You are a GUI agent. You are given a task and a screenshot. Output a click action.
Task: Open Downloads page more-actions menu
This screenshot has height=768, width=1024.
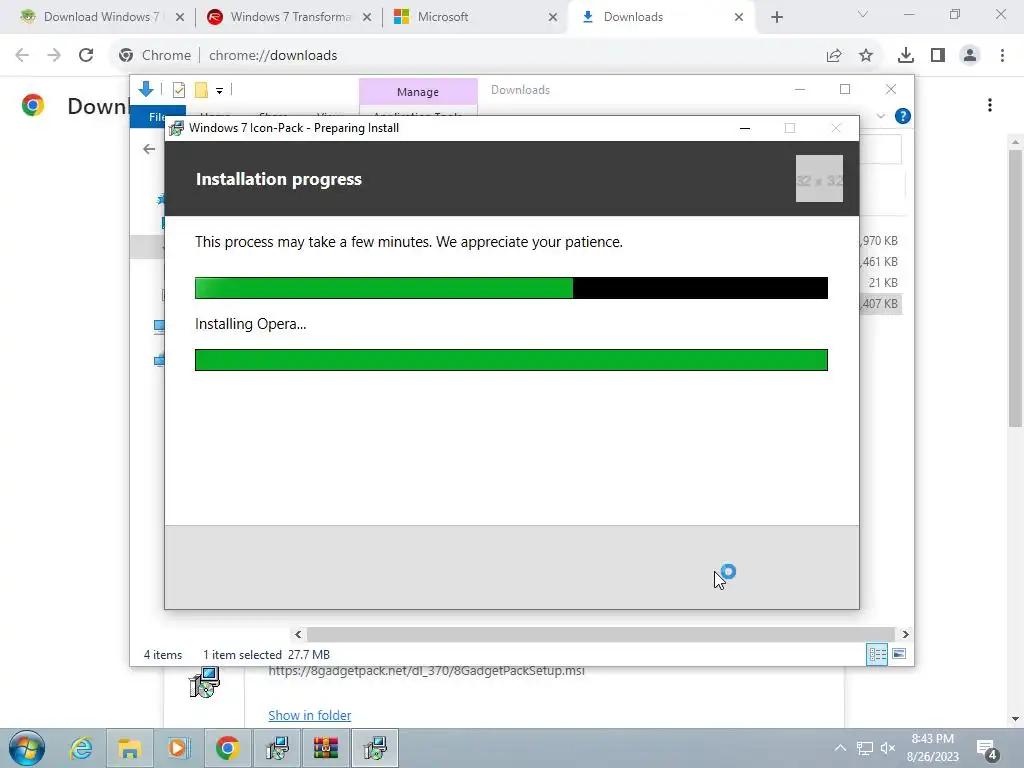[x=990, y=105]
